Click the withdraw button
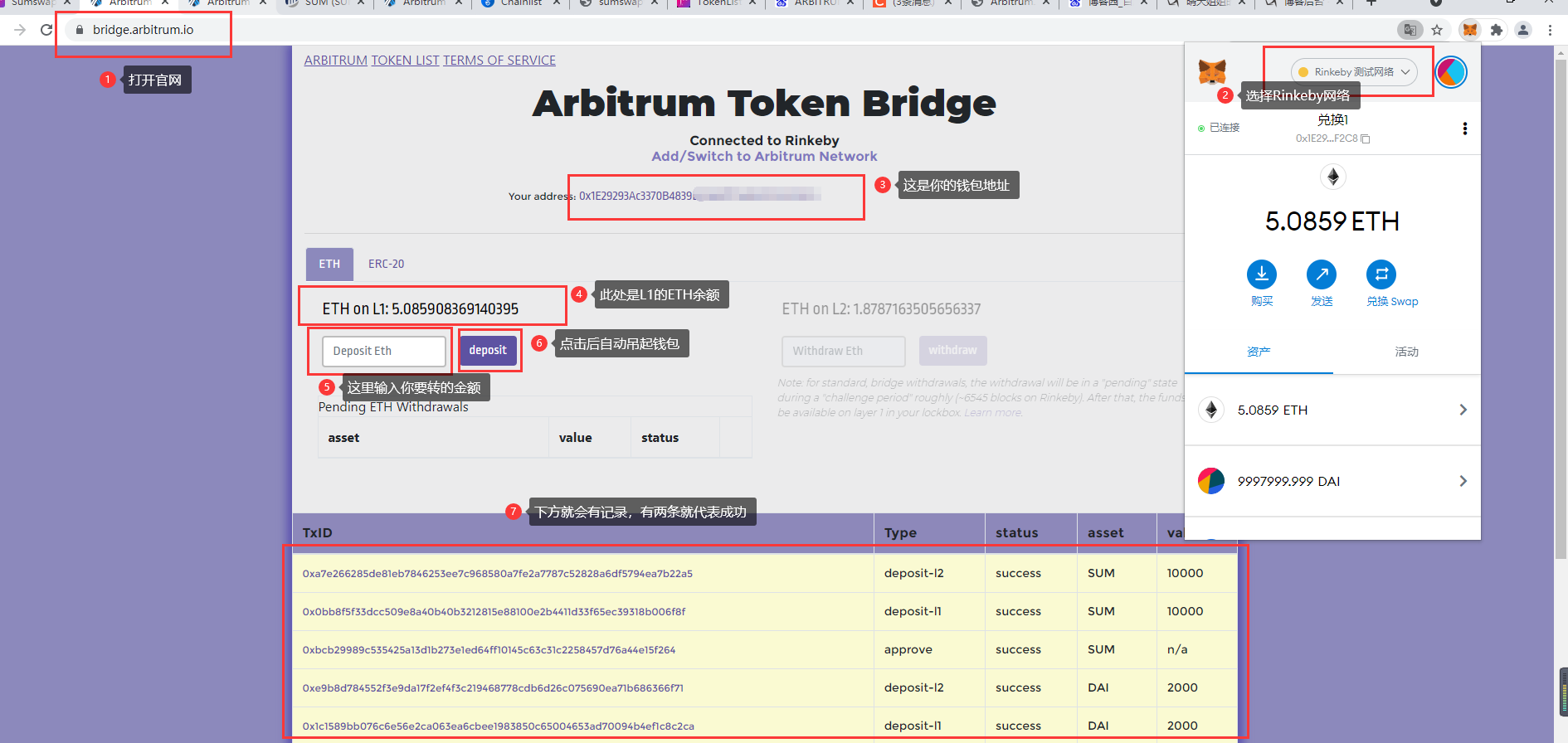This screenshot has width=1568, height=743. coord(952,351)
